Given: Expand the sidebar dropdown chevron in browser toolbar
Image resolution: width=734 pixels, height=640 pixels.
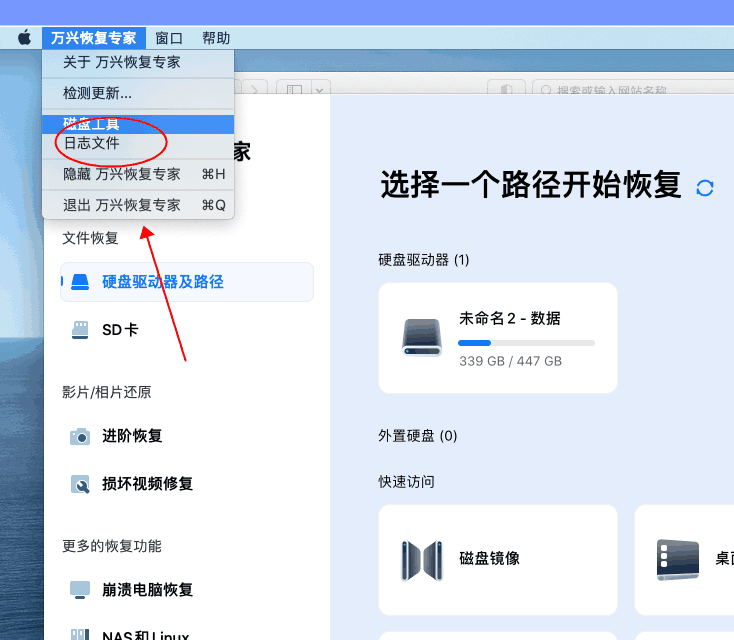Looking at the screenshot, I should pyautogui.click(x=319, y=89).
